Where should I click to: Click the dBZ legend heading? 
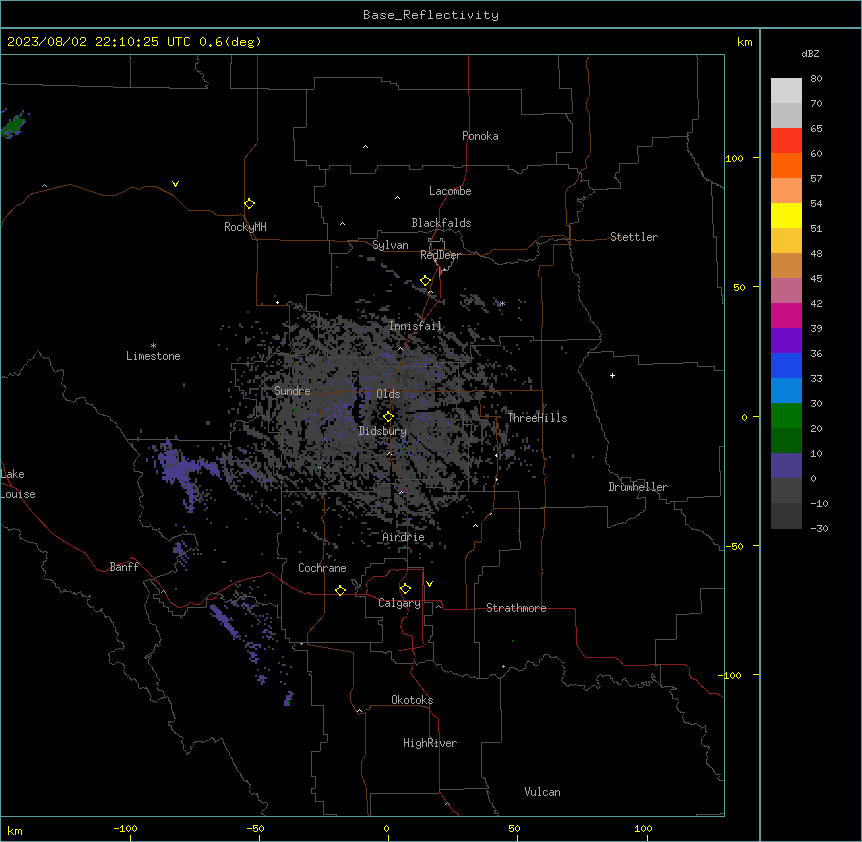tap(810, 54)
